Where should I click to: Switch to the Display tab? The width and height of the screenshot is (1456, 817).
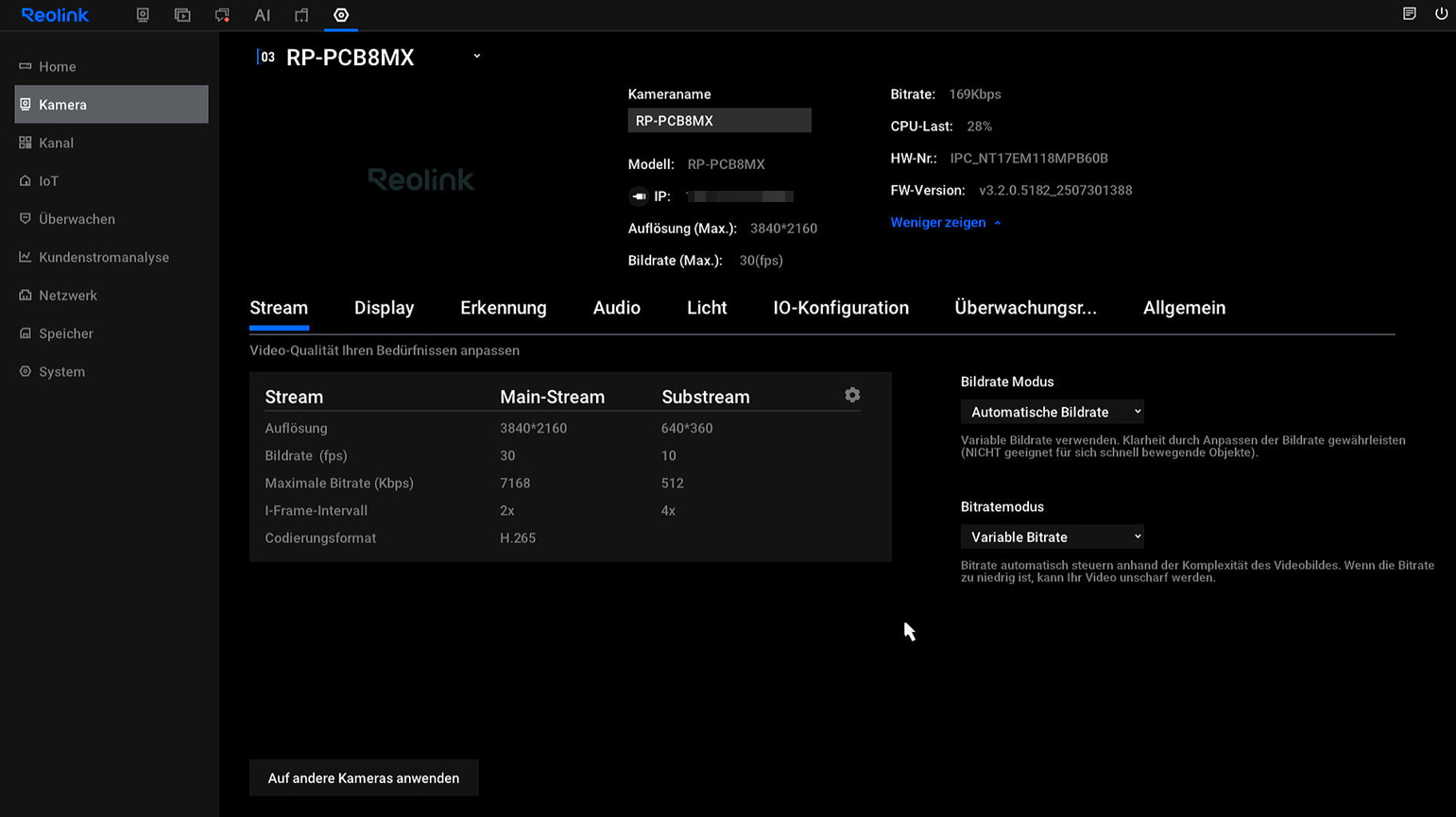coord(384,308)
